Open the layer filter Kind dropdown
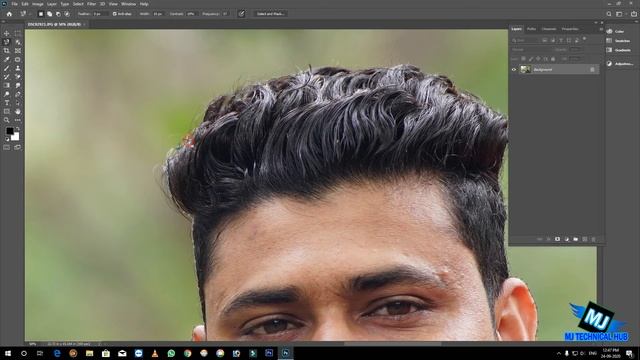The height and width of the screenshot is (360, 640). (525, 40)
